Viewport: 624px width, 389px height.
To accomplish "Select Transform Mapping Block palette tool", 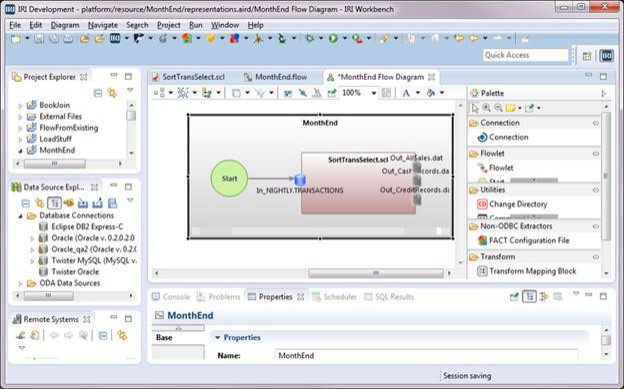I will (x=527, y=271).
